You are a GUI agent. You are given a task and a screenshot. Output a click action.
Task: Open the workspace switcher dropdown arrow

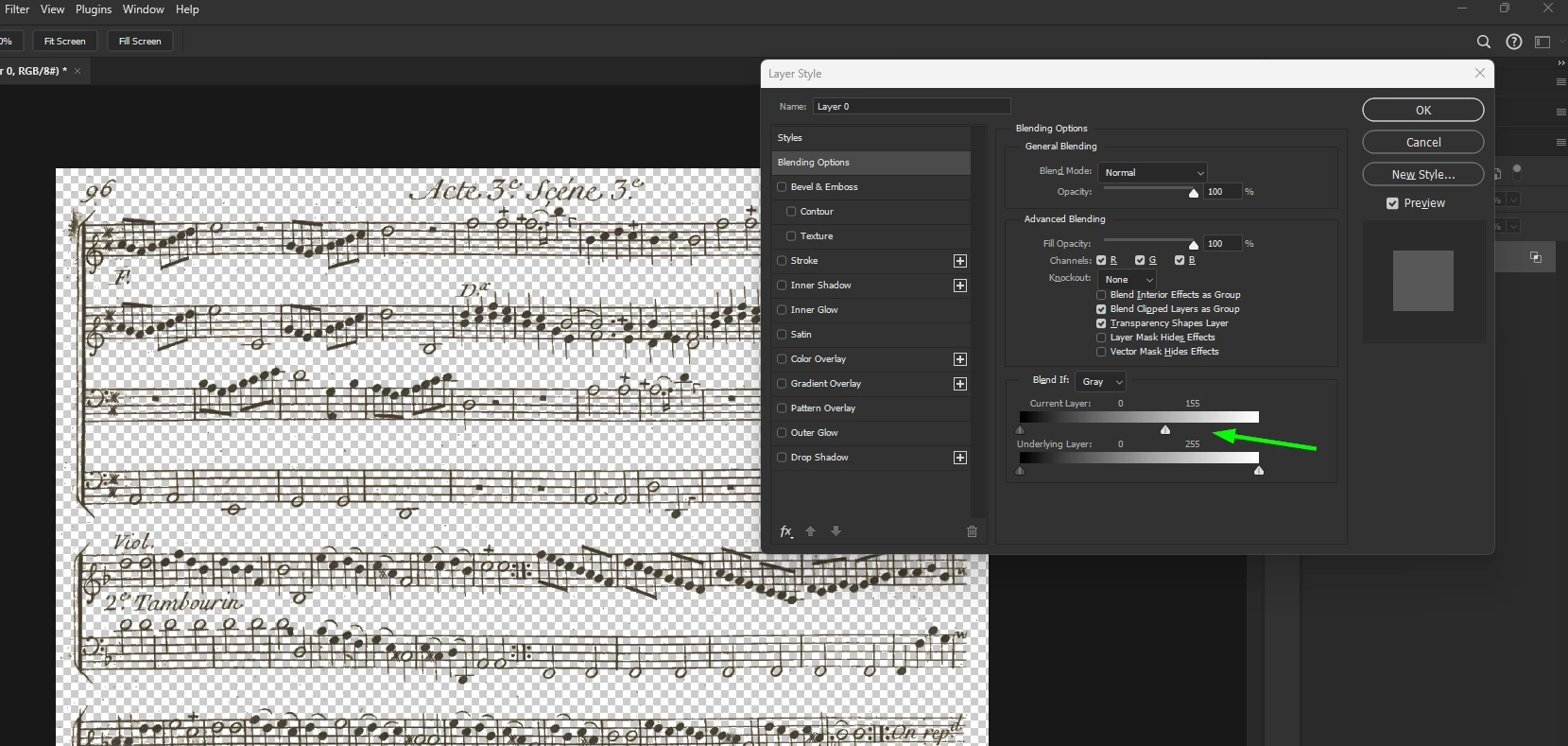(1561, 42)
